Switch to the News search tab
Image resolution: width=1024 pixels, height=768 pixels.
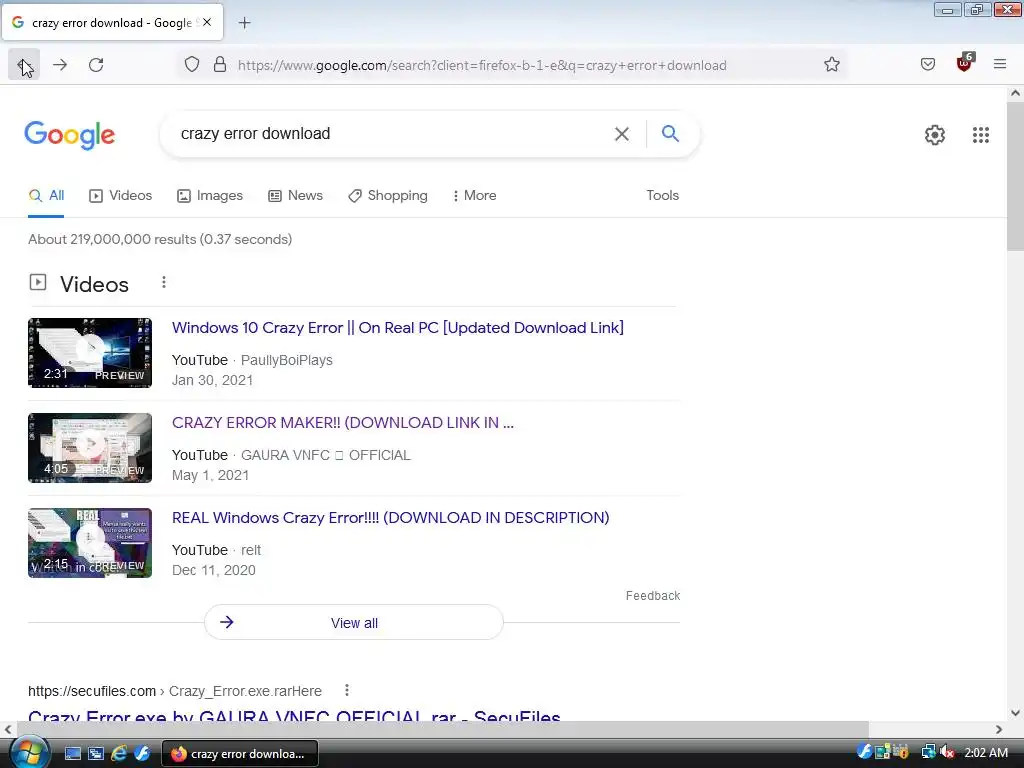(296, 195)
